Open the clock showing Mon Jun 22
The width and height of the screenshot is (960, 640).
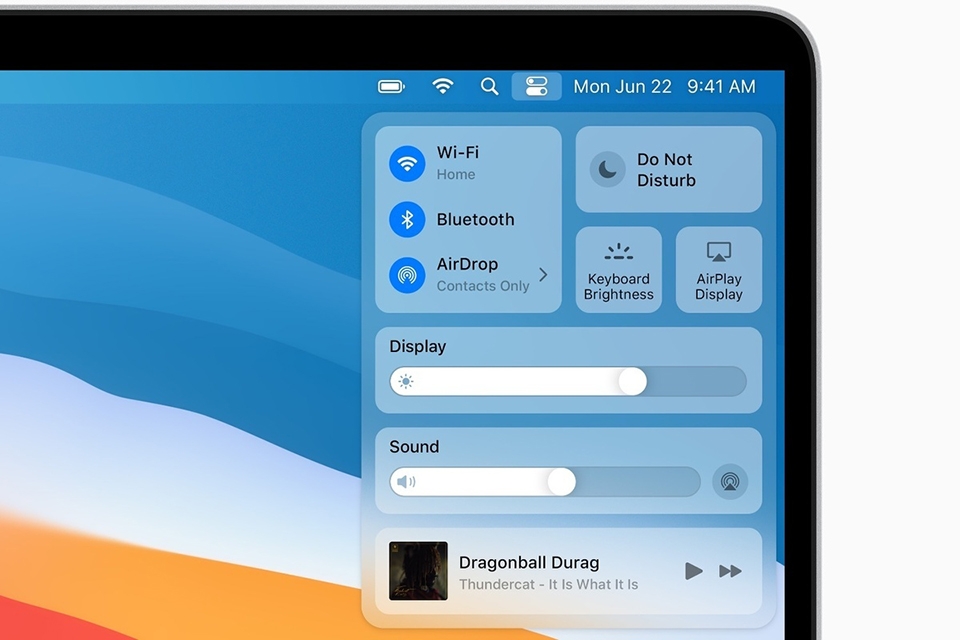pos(624,86)
